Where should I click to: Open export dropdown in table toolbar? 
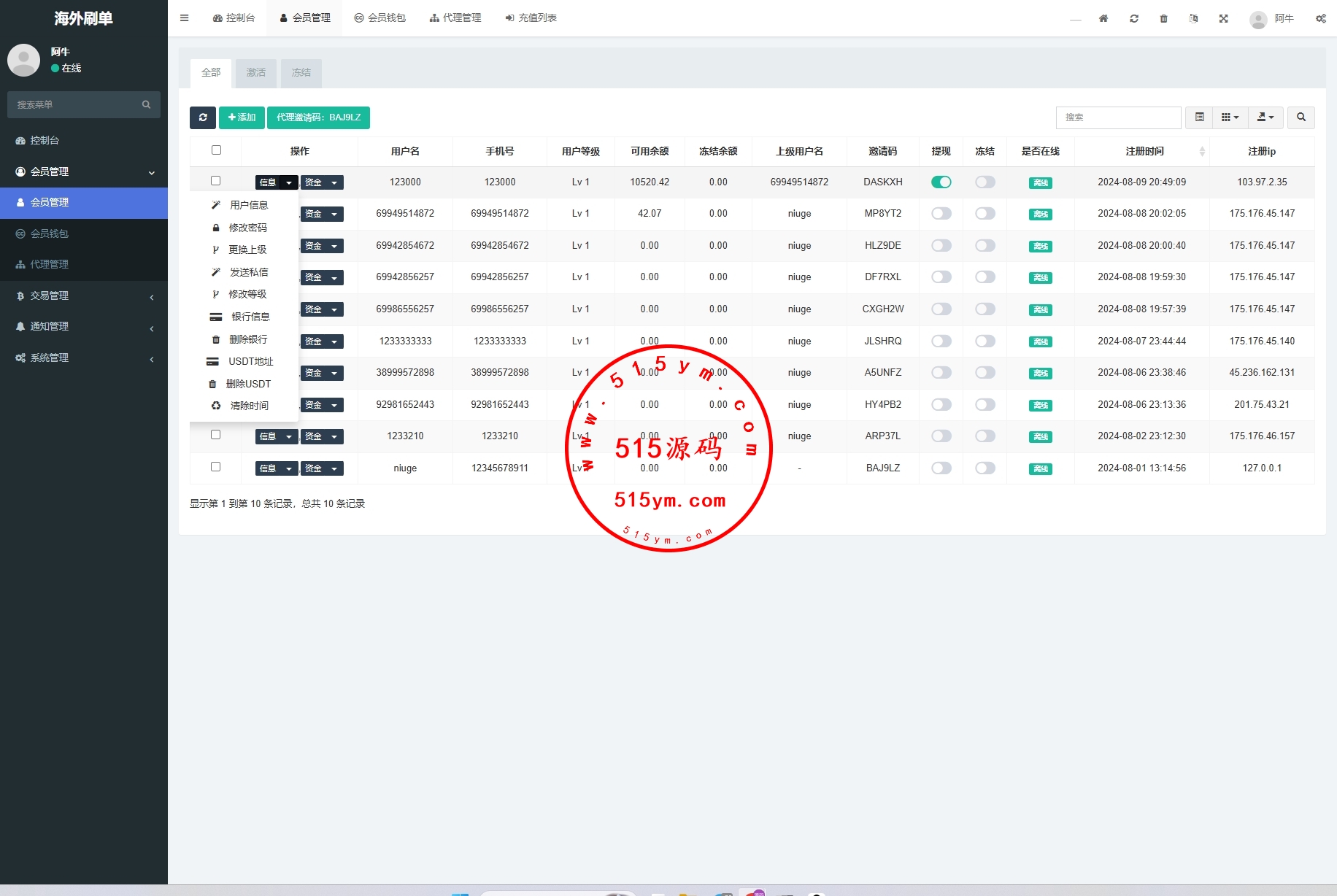[1265, 117]
